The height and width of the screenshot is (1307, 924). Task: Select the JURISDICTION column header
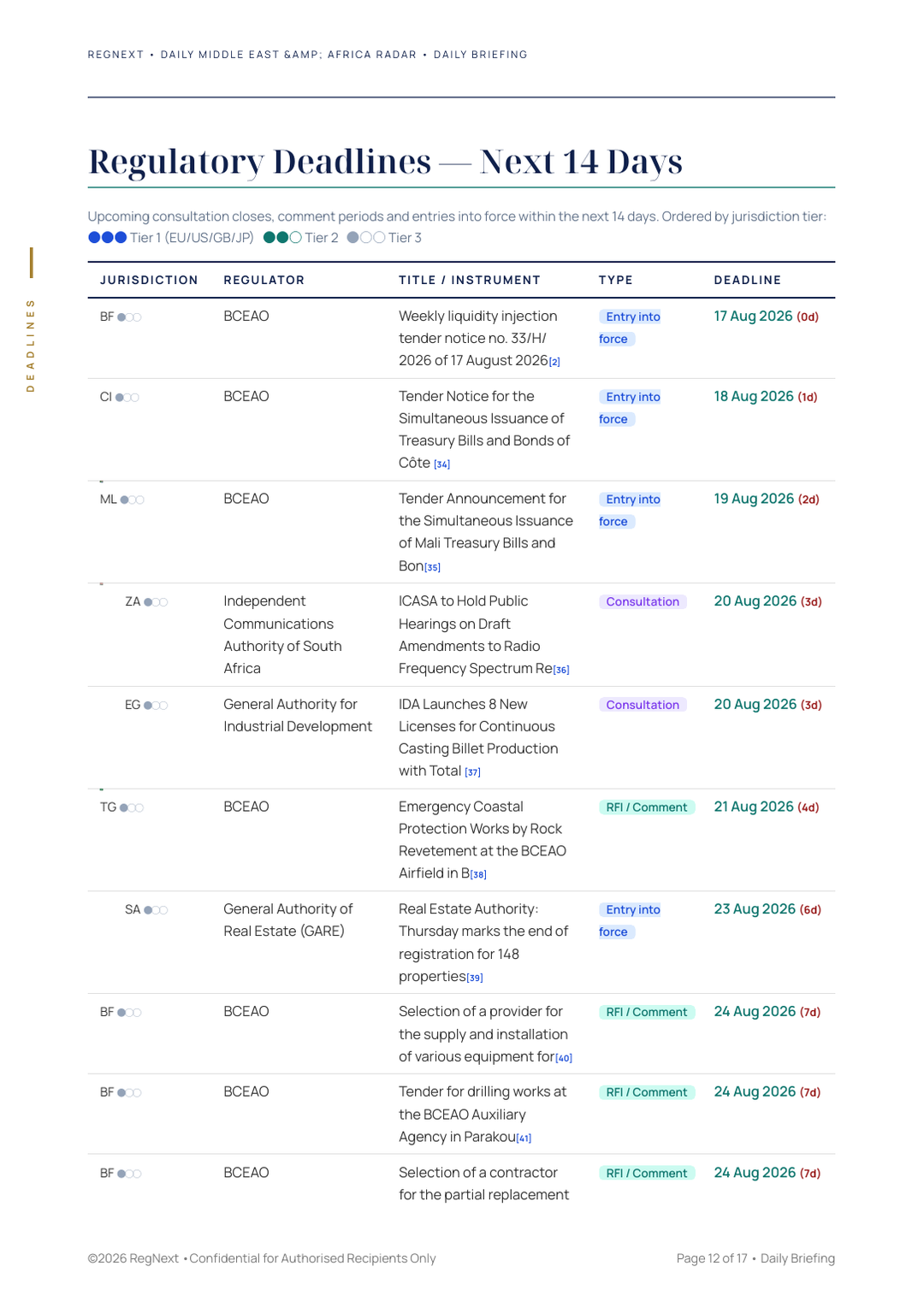tap(149, 281)
